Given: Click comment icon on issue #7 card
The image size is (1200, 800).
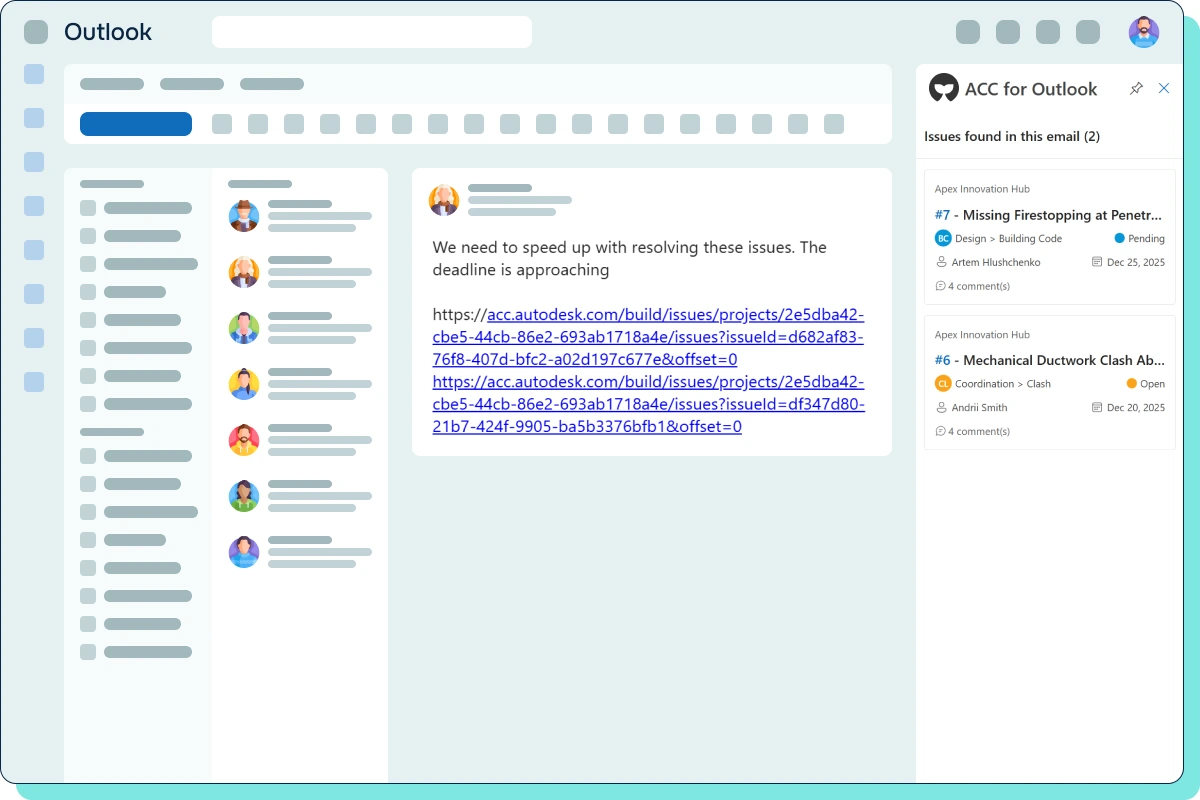Looking at the screenshot, I should [940, 286].
